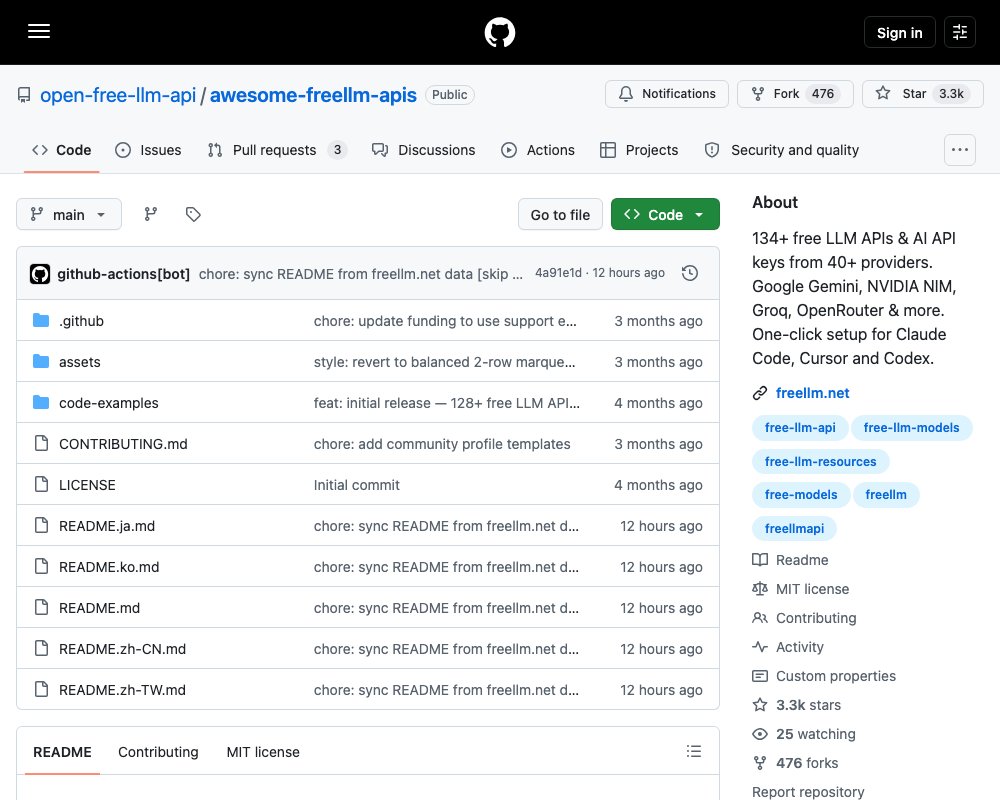Viewport: 1000px width, 800px height.
Task: Open the .github folder
Action: (x=81, y=321)
